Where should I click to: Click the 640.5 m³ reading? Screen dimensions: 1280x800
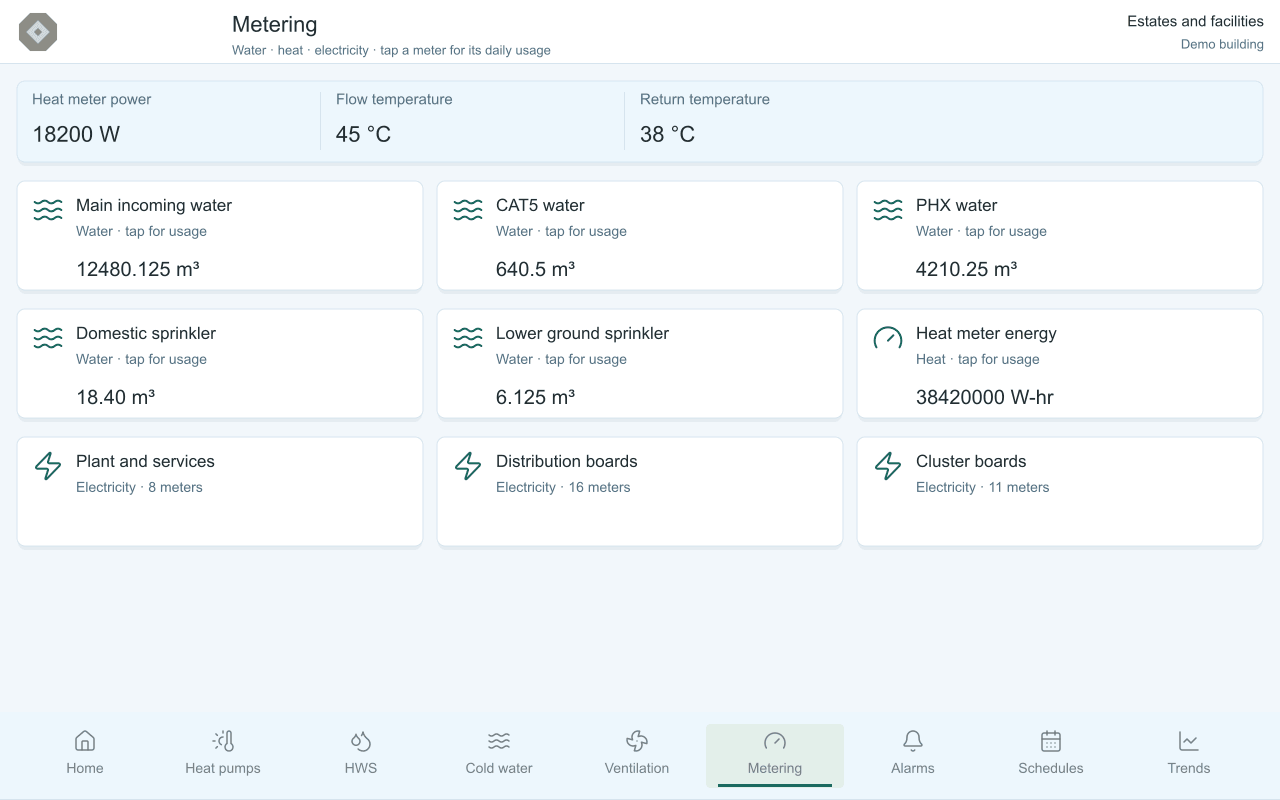pyautogui.click(x=535, y=269)
